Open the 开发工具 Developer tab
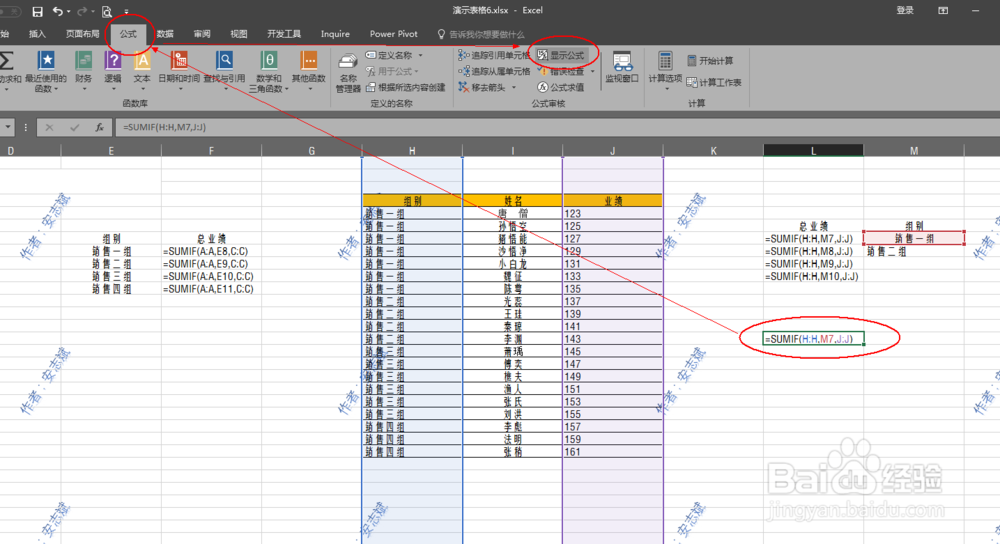 coord(284,34)
